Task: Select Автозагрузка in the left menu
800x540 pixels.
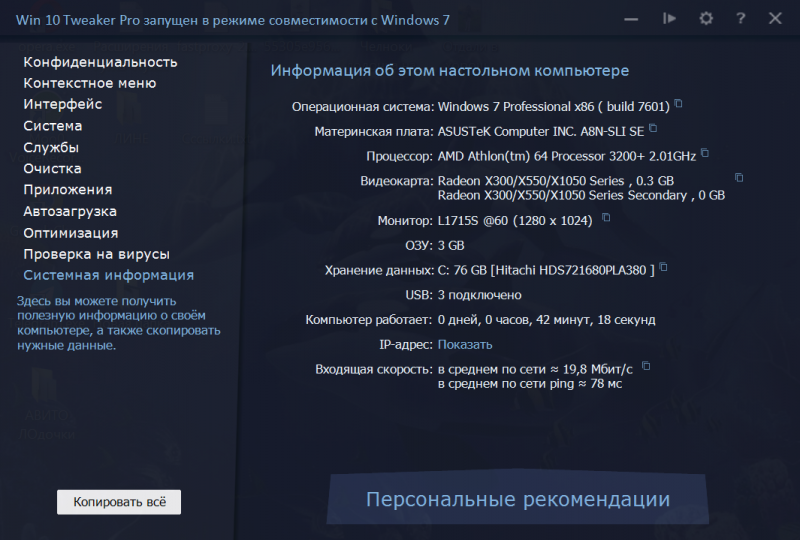Action: (70, 211)
